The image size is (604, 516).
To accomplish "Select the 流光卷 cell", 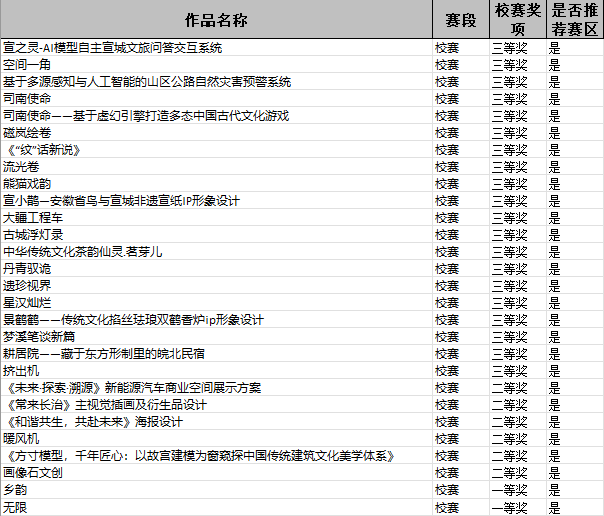I will point(20,167).
